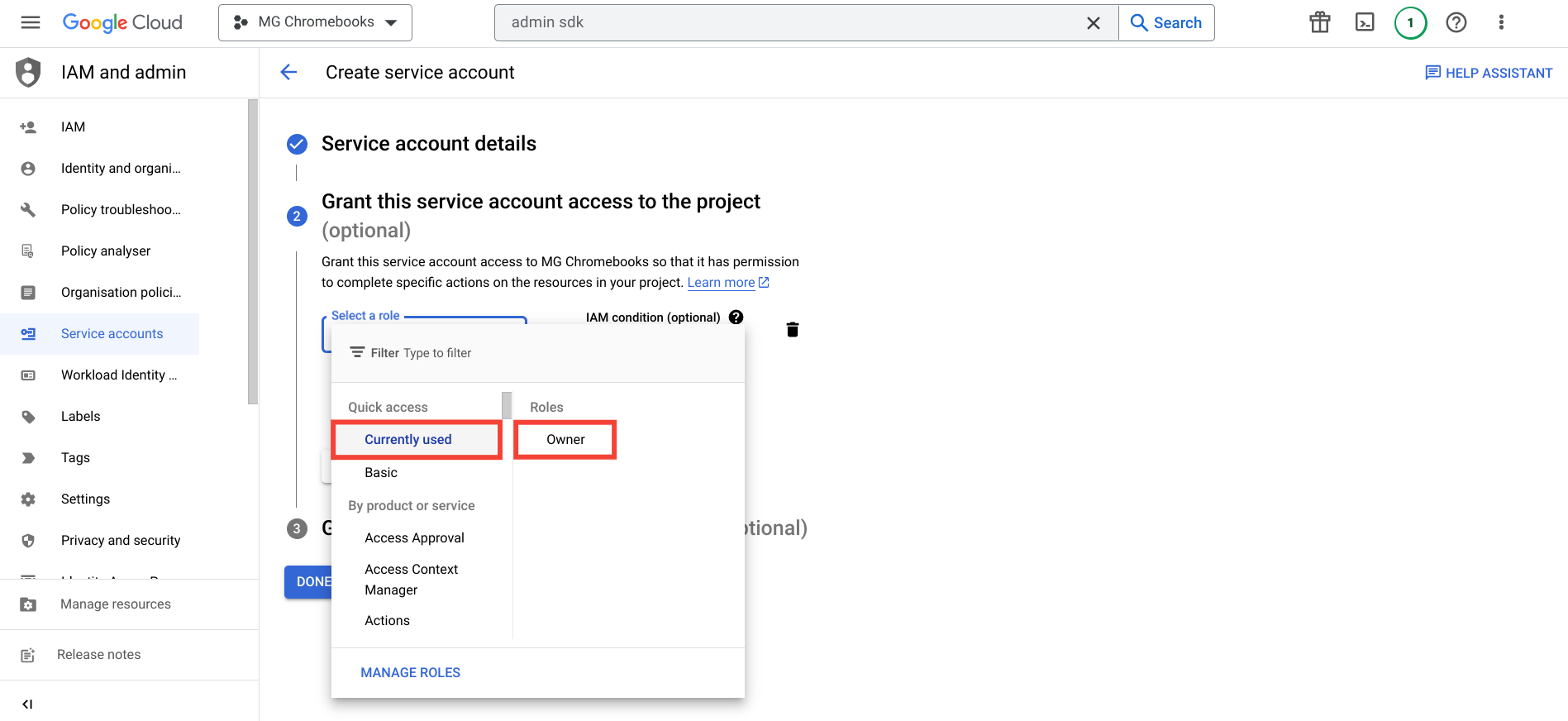Clear the search field with the X icon
This screenshot has height=721, width=1568.
[1093, 22]
